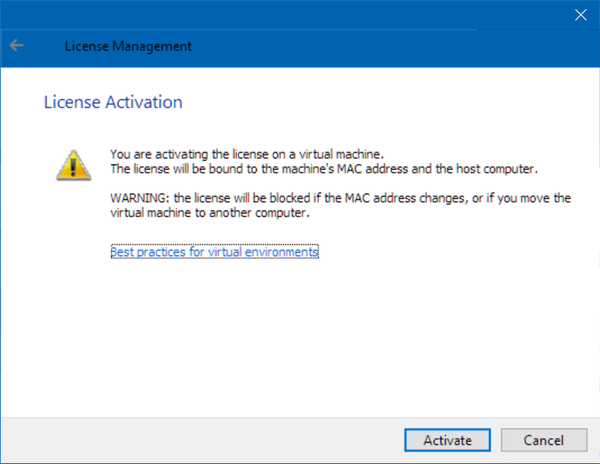This screenshot has width=600, height=464.
Task: Select the License Activation heading
Action: pos(112,102)
